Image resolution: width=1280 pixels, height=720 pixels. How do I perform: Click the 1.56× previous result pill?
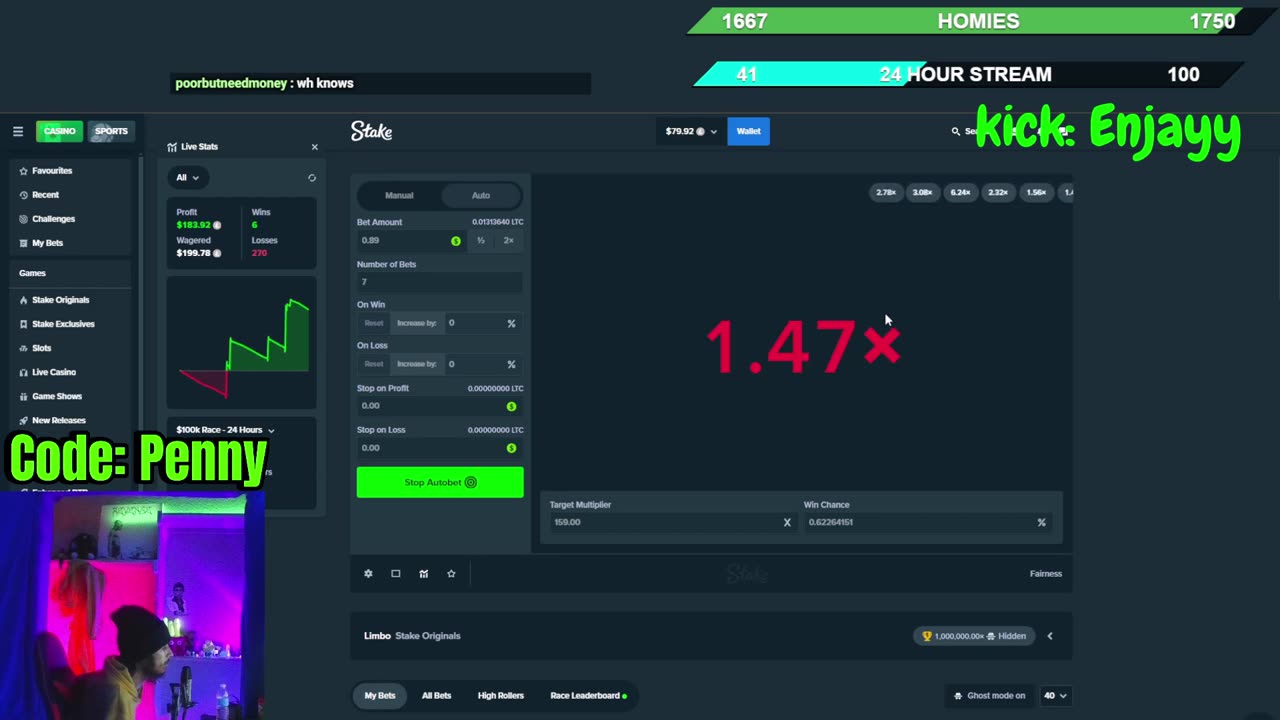coord(1037,192)
